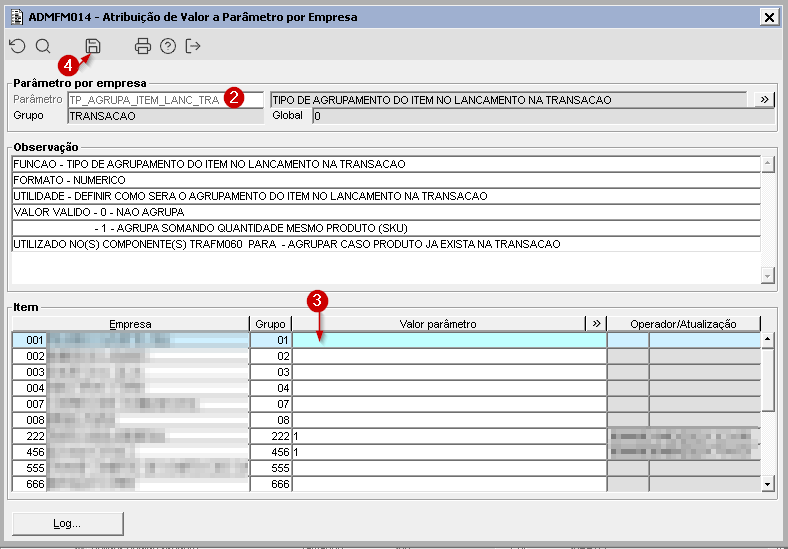Click the Item grid scrollbar thumb
Image resolution: width=788 pixels, height=549 pixels.
[767, 379]
